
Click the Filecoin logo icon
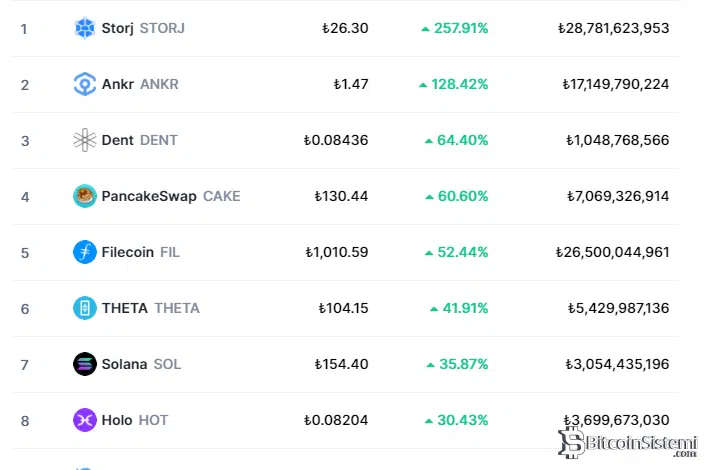pyautogui.click(x=85, y=252)
